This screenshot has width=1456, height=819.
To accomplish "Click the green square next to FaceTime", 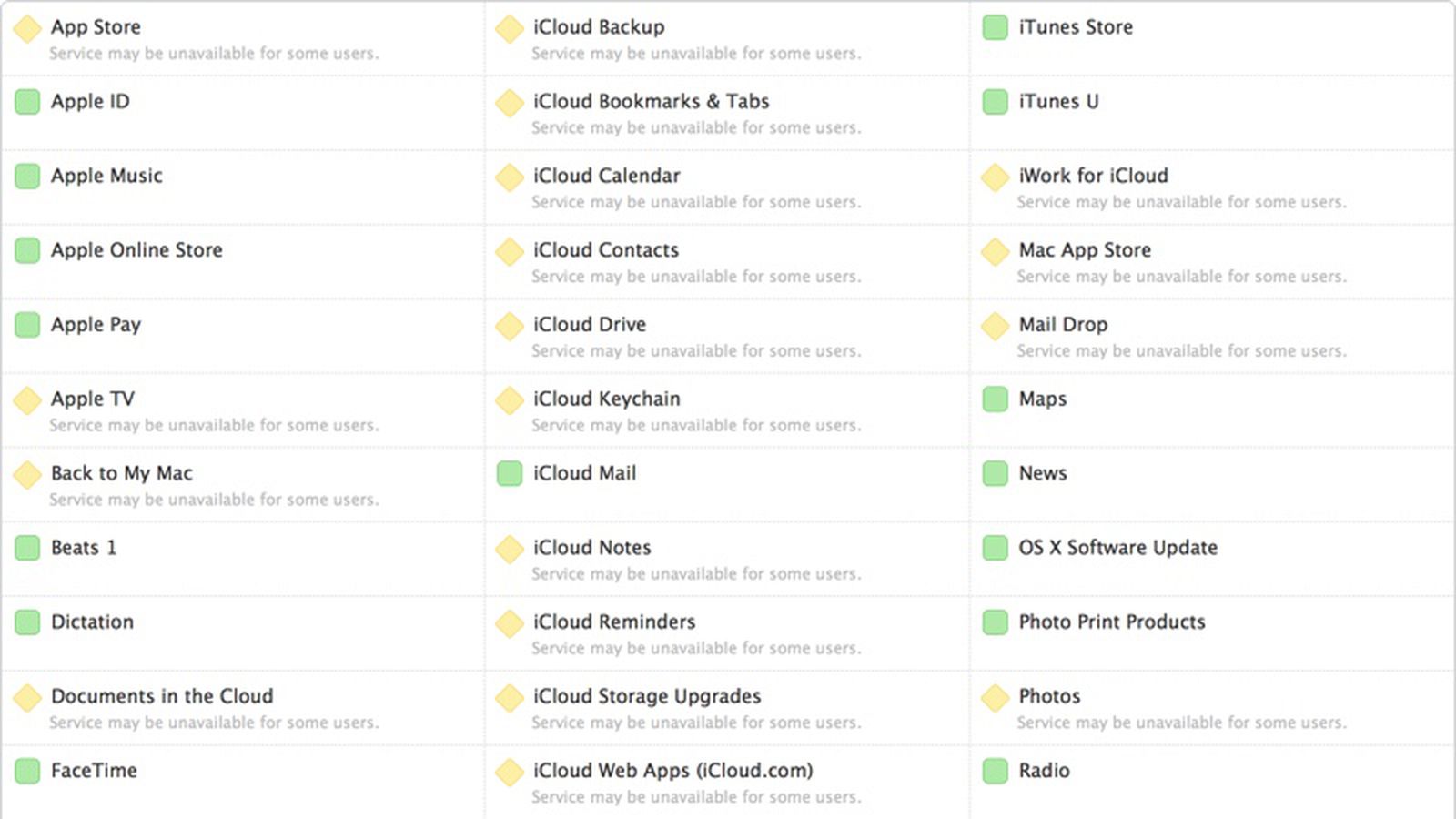I will pos(27,771).
